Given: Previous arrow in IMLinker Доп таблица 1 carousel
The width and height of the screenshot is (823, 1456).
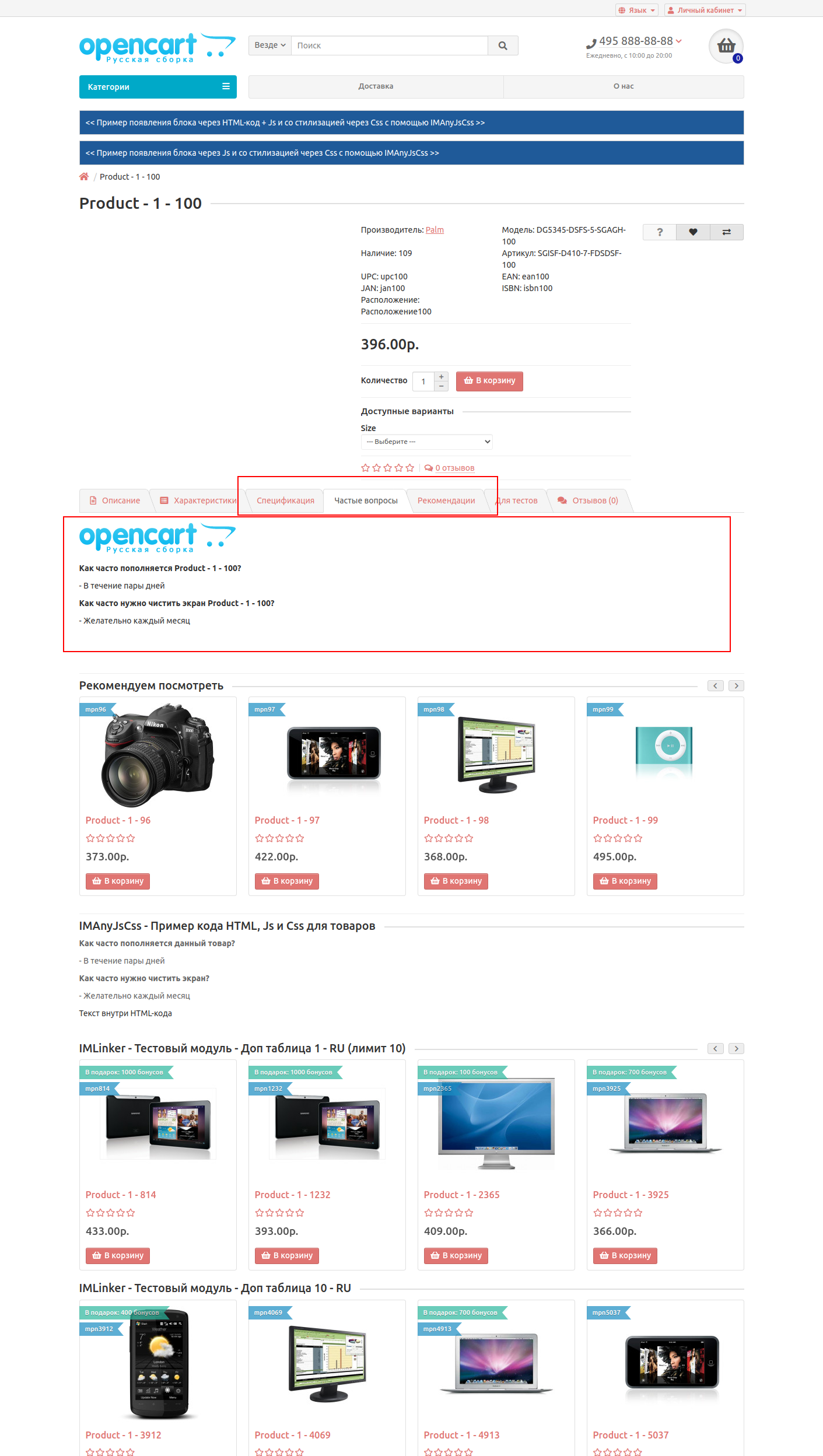Looking at the screenshot, I should click(716, 1049).
